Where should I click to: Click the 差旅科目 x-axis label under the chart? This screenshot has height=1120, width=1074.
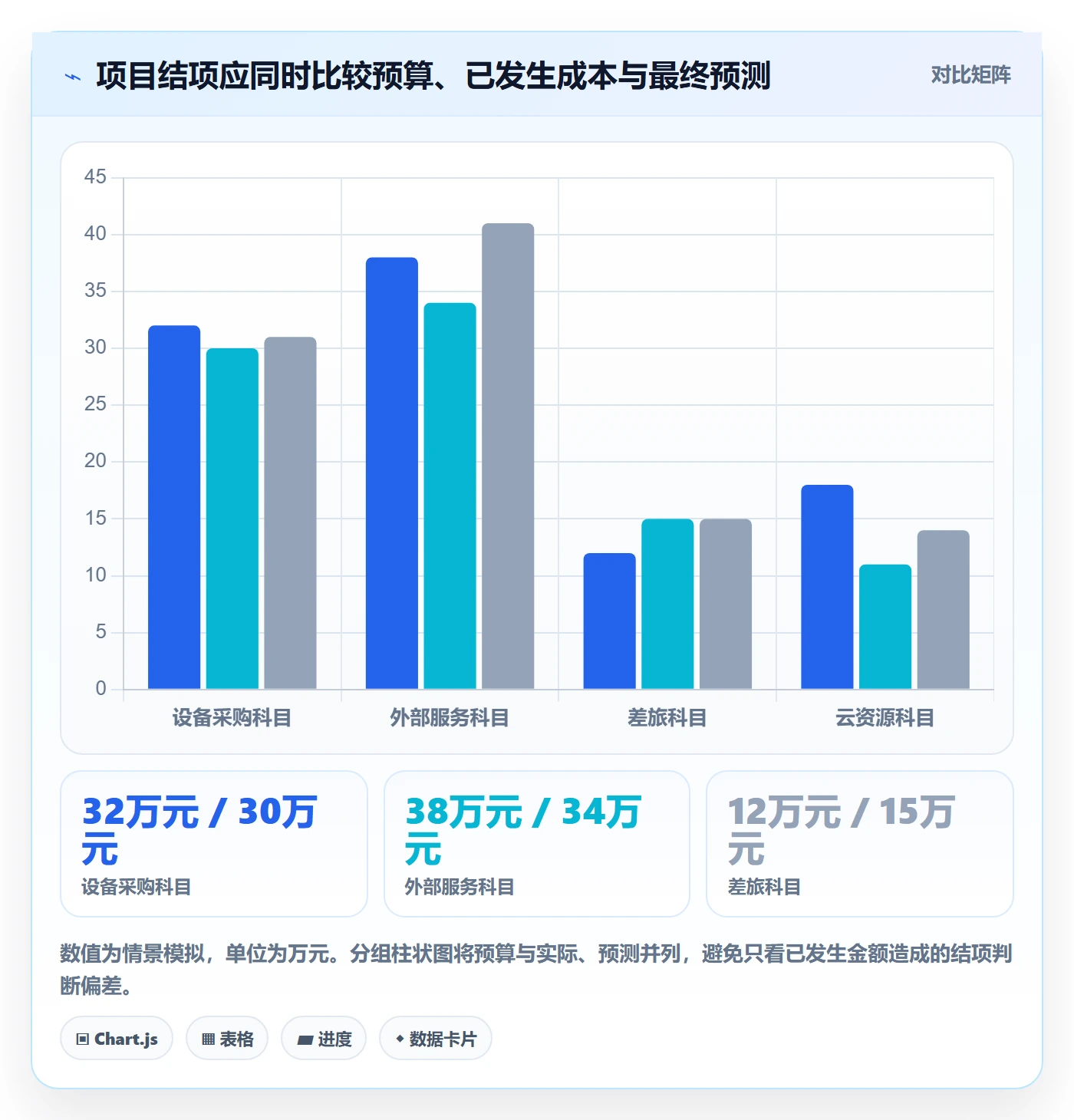[x=667, y=718]
